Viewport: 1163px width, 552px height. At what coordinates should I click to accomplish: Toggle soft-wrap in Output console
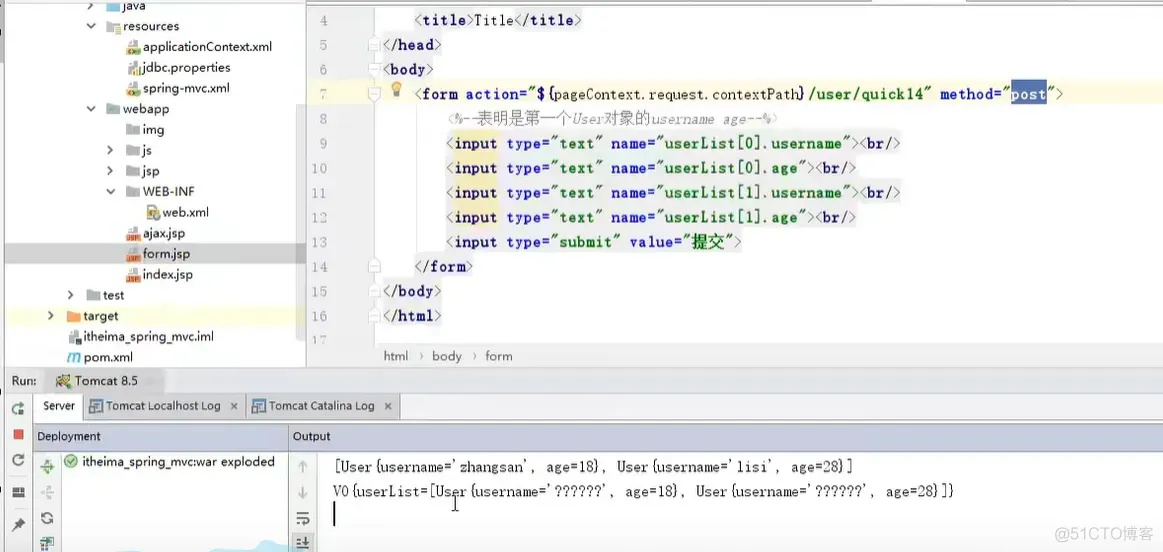click(303, 518)
